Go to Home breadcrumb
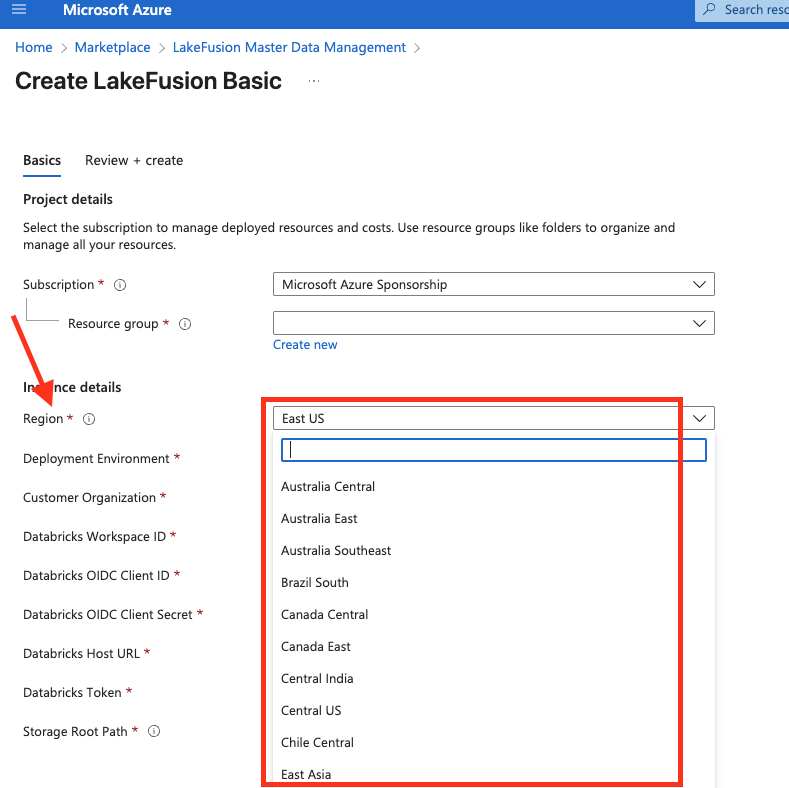The width and height of the screenshot is (789, 788). point(34,47)
